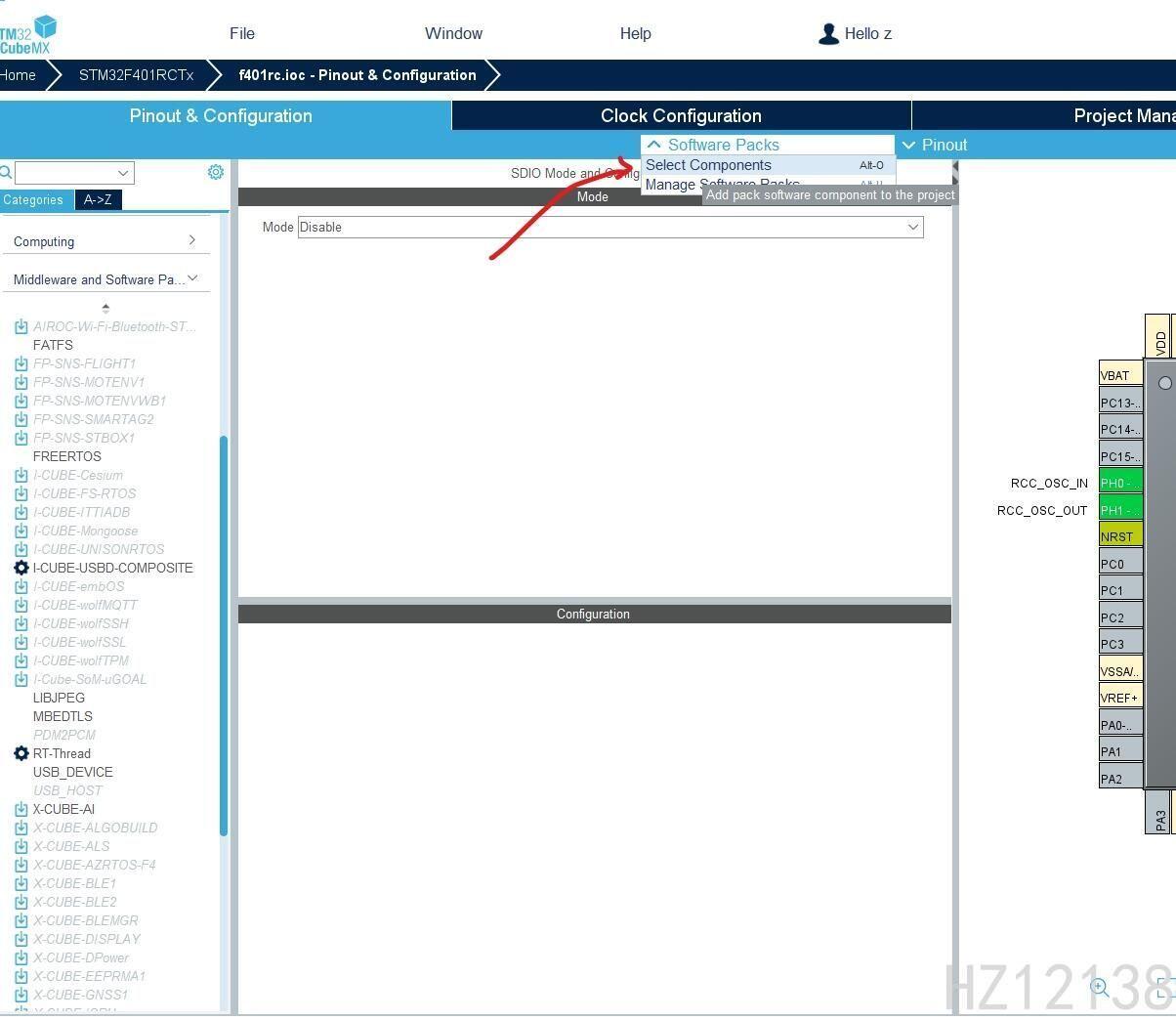Click the VBAT pin
Screen dimensions: 1176x1020
[1120, 375]
